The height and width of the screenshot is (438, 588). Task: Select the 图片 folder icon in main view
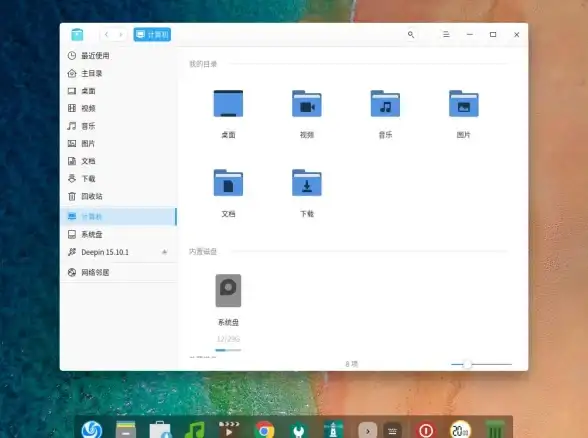[x=464, y=104]
